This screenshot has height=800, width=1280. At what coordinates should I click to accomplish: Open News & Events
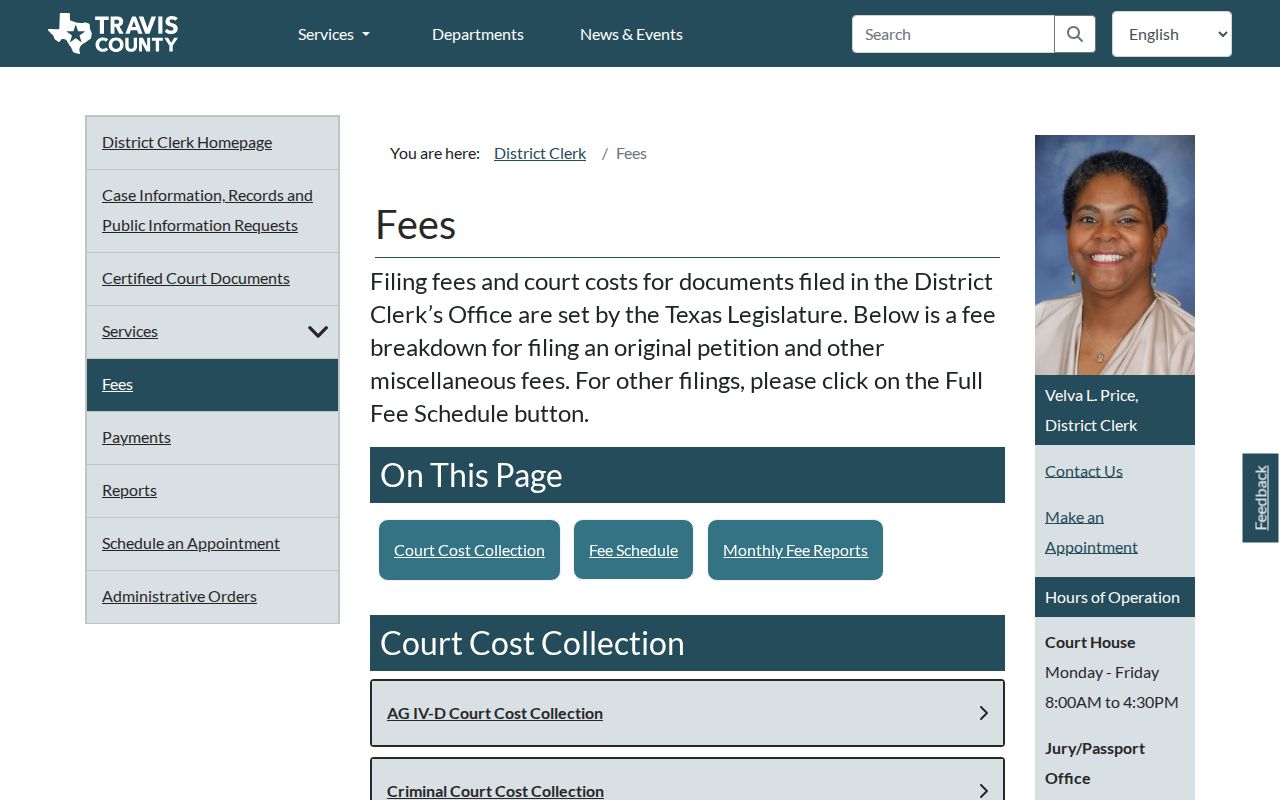(631, 34)
